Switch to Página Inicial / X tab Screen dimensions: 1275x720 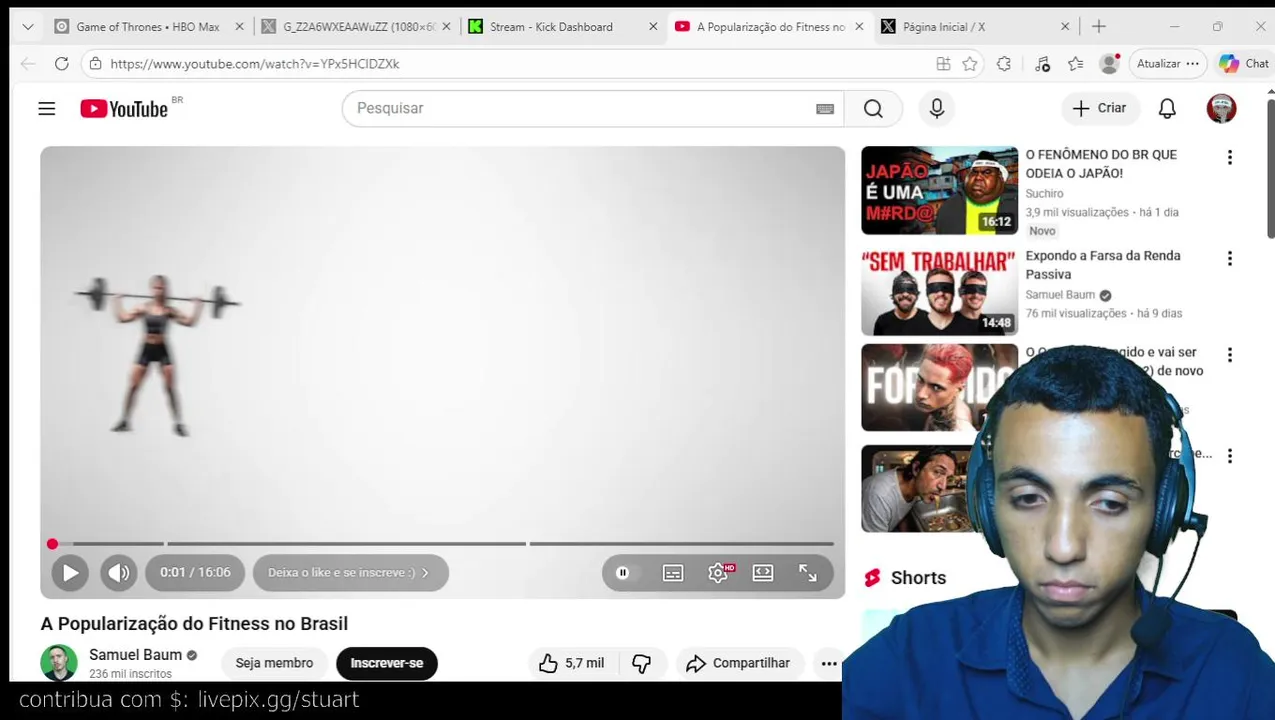pyautogui.click(x=975, y=27)
